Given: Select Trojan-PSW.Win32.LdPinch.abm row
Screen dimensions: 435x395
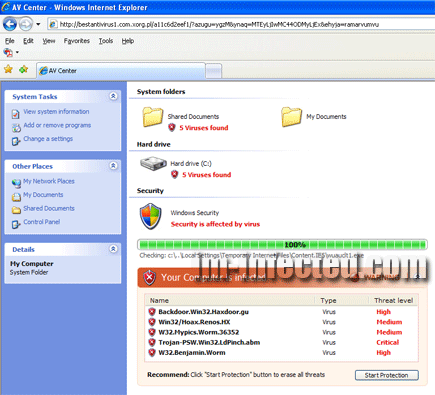Looking at the screenshot, I should 281,342.
